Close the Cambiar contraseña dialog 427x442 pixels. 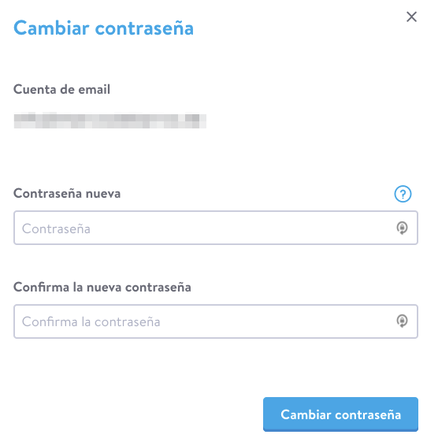[x=411, y=16]
